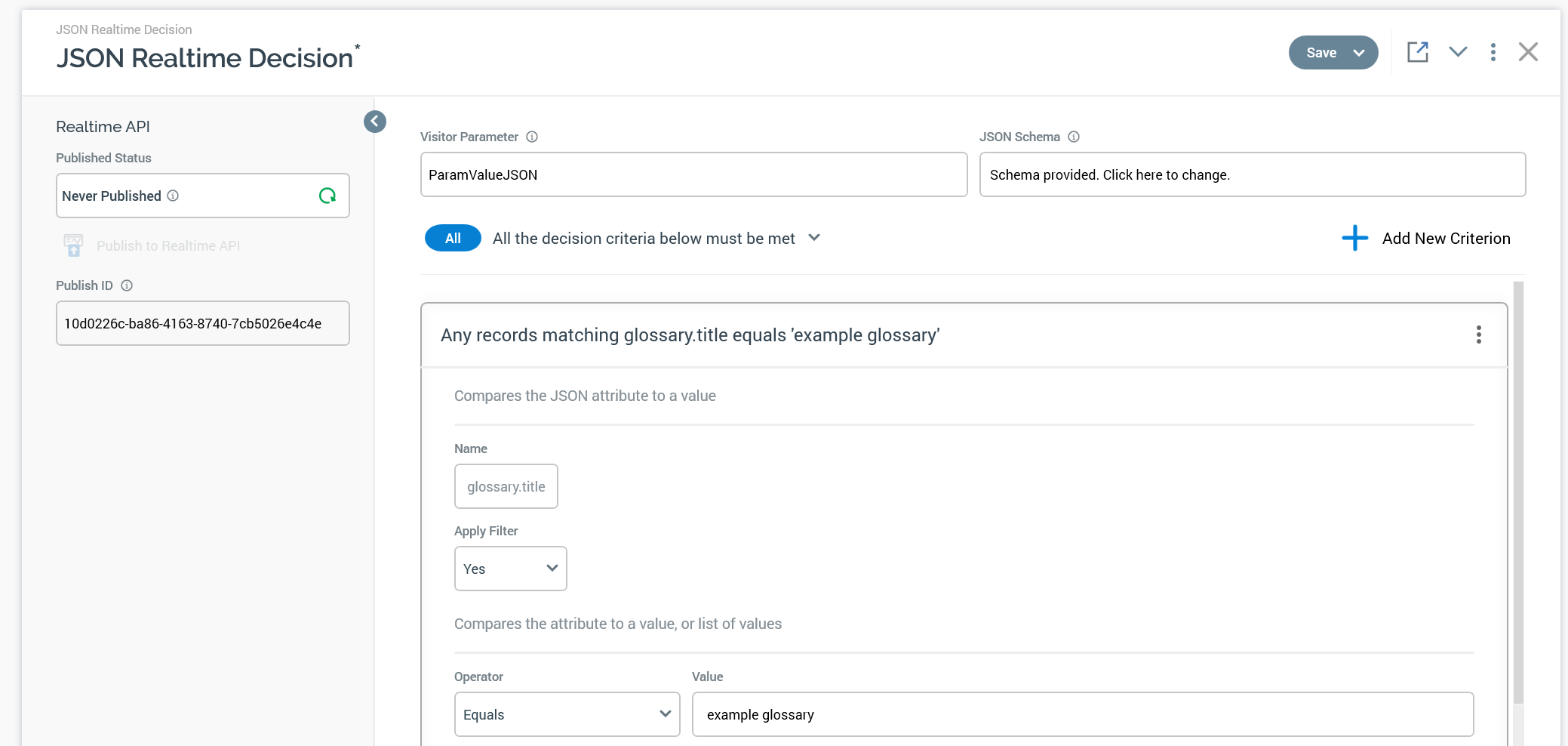Image resolution: width=1568 pixels, height=746 pixels.
Task: Click the JSON Schema info icon
Action: [1074, 137]
